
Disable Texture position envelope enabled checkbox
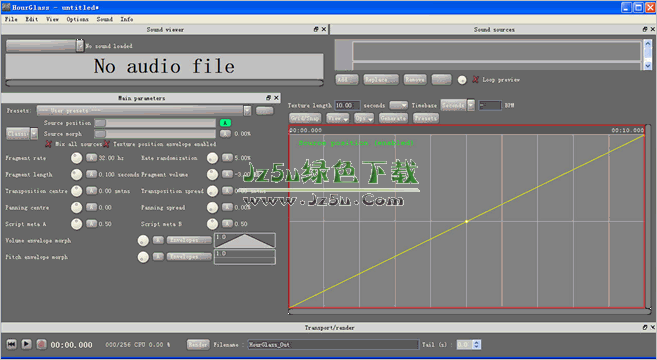click(107, 144)
